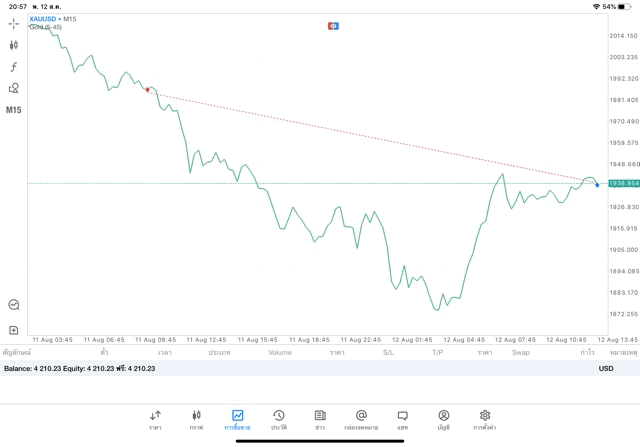Open the M15 timeframe selector
This screenshot has width=640, height=447.
tap(14, 110)
